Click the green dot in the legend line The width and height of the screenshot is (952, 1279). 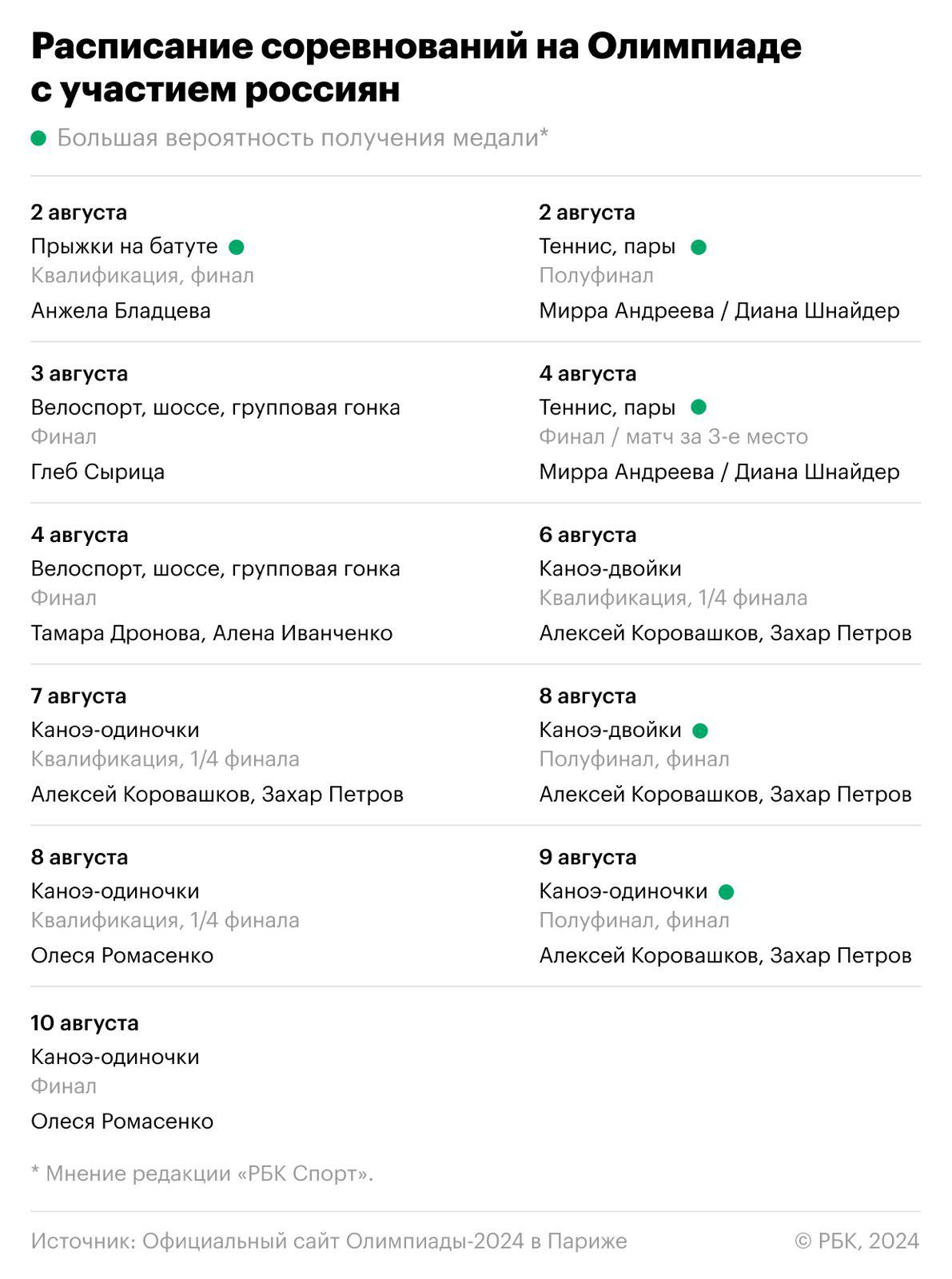tap(38, 138)
